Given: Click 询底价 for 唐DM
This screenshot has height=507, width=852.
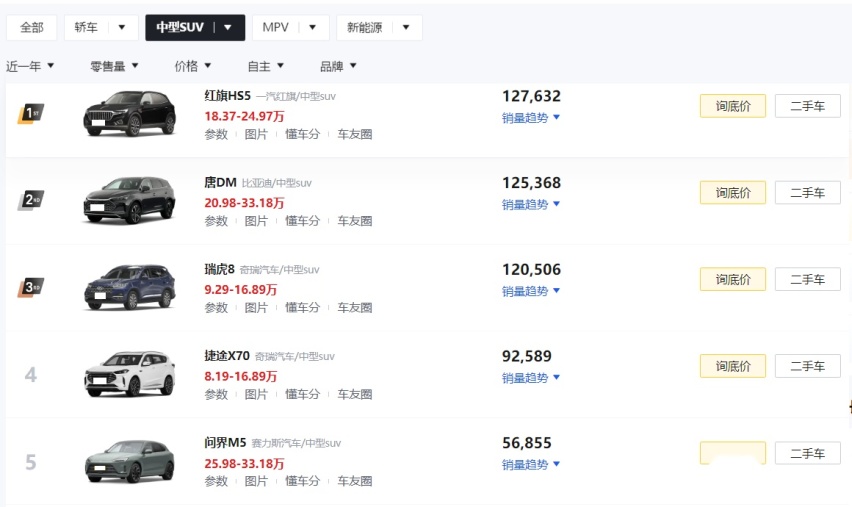Looking at the screenshot, I should point(732,193).
